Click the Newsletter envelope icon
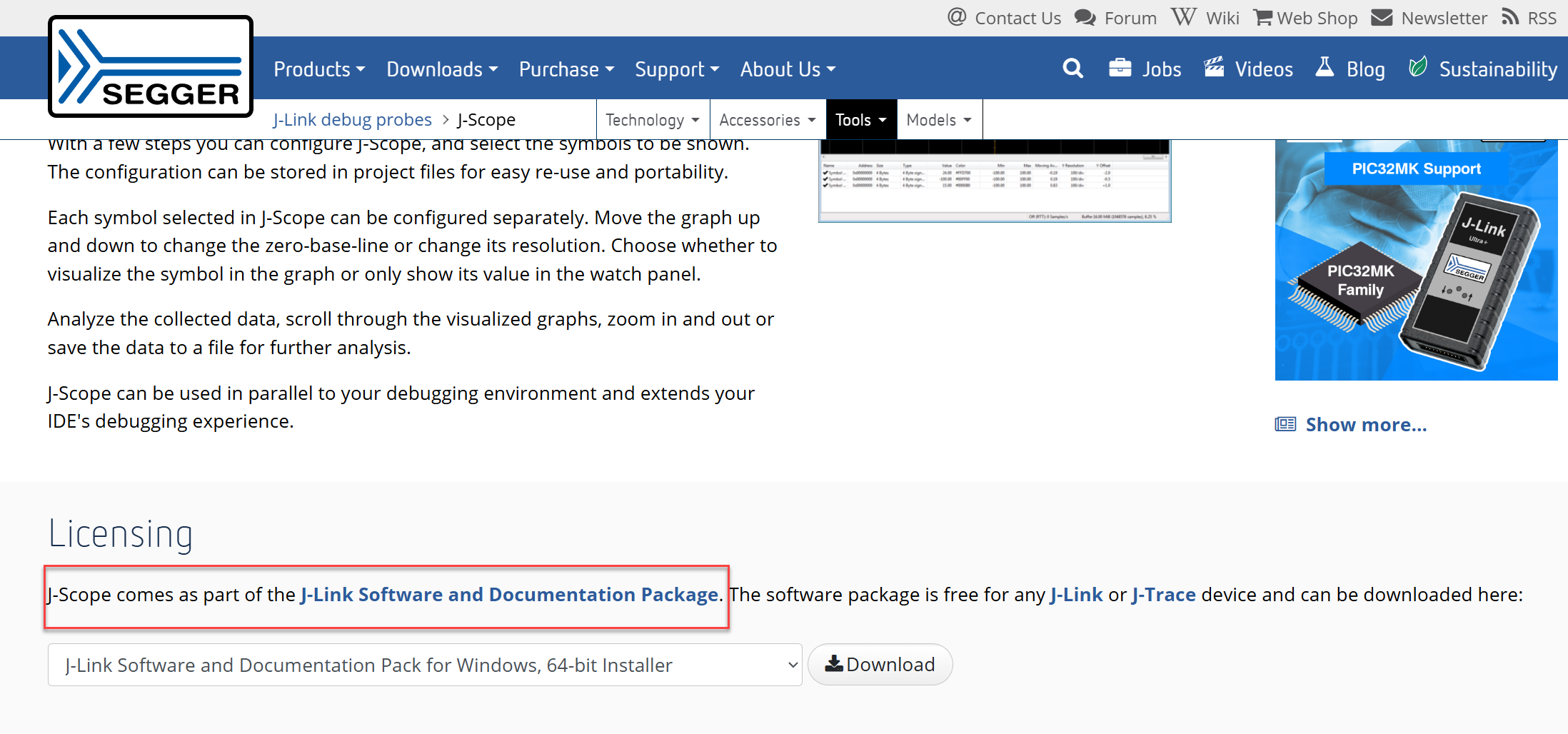The height and width of the screenshot is (734, 1568). (x=1382, y=17)
